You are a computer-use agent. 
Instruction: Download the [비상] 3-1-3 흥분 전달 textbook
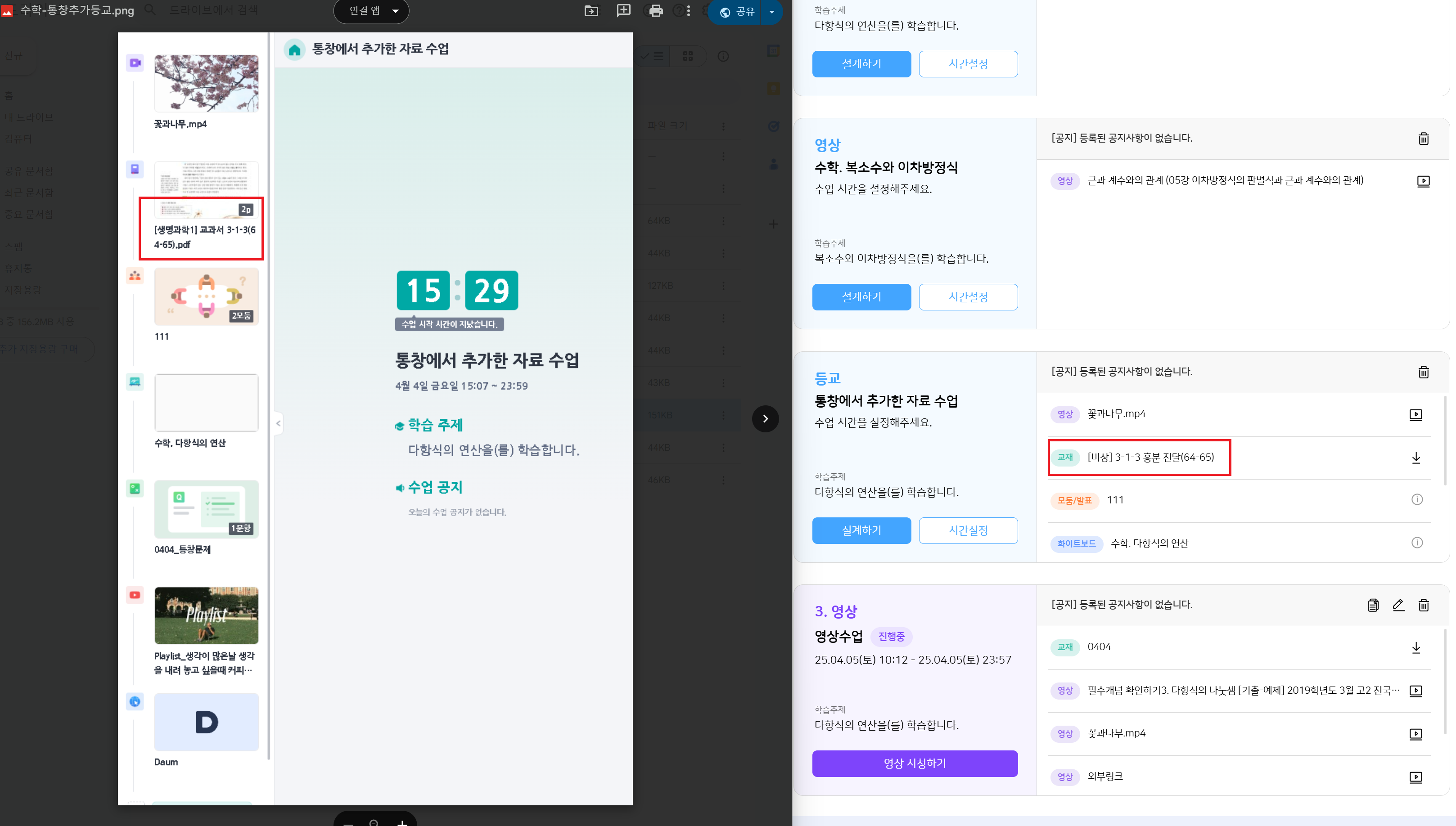(1415, 458)
